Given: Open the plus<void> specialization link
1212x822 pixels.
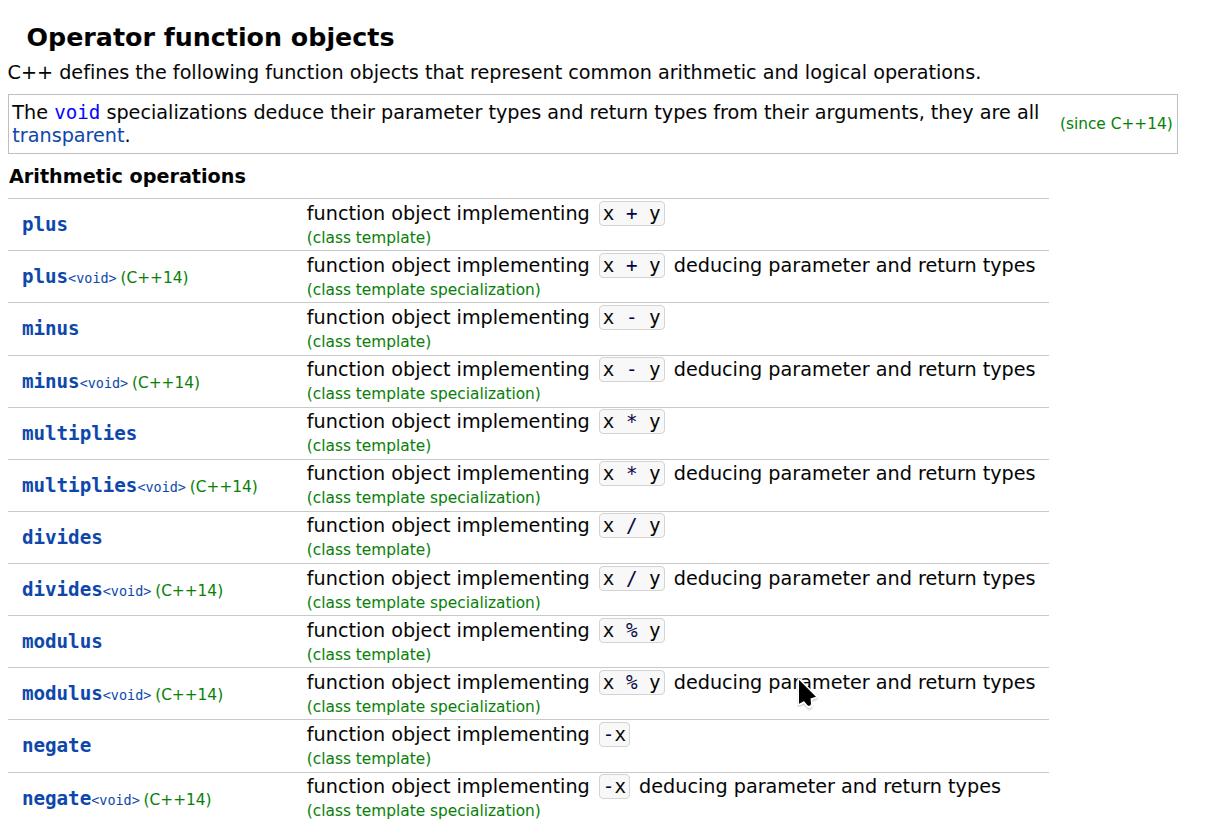Looking at the screenshot, I should click(x=69, y=277).
